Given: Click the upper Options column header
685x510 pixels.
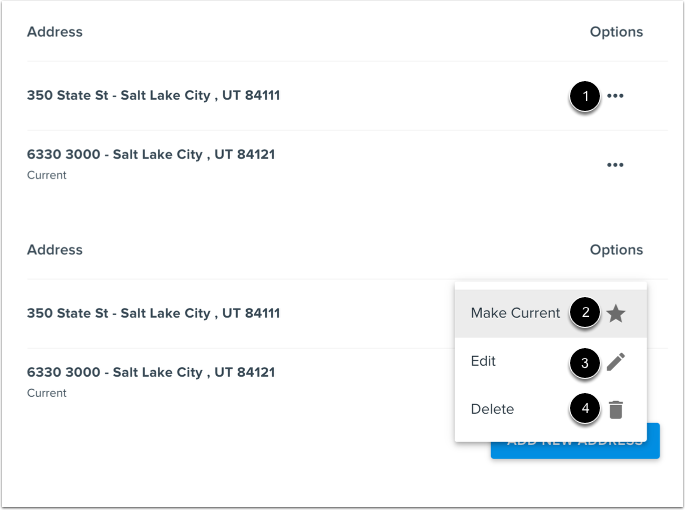Looking at the screenshot, I should (x=616, y=32).
